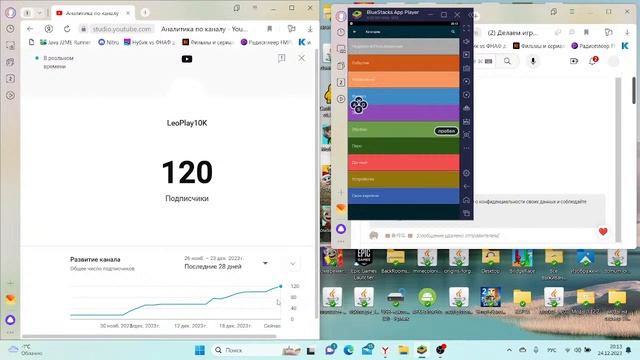Open the Nitro bookmark
This screenshot has height=360, width=640.
[109, 42]
